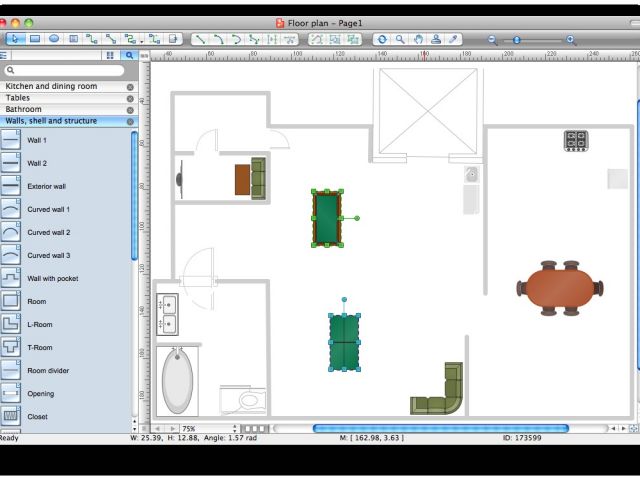Click the zoom-out magnifier by slider
Screen dimensions: 640x480
pyautogui.click(x=492, y=39)
